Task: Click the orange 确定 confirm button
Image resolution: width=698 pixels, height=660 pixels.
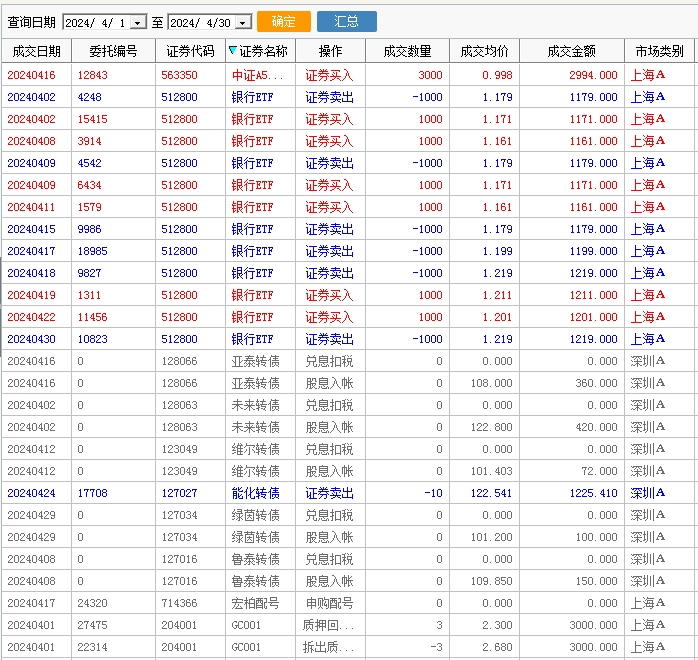Action: pos(283,22)
